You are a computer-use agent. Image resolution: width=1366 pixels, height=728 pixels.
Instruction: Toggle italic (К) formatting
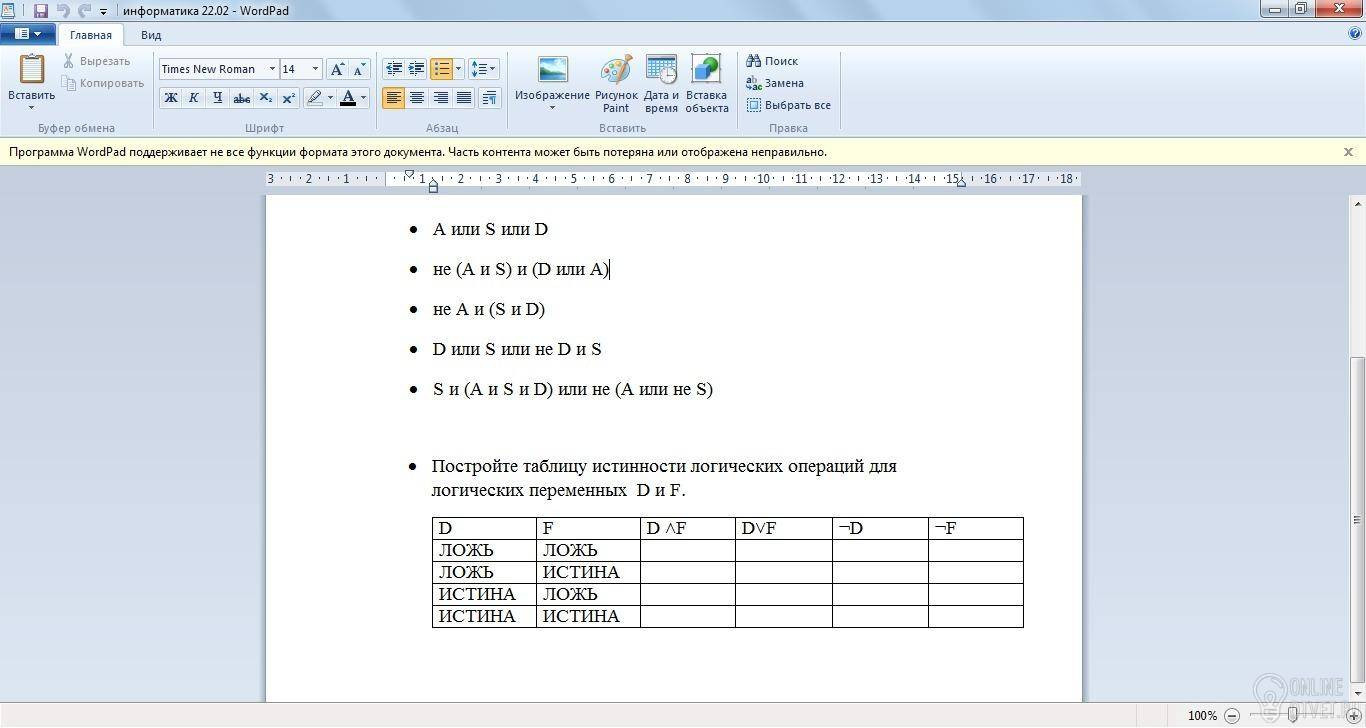pos(194,98)
